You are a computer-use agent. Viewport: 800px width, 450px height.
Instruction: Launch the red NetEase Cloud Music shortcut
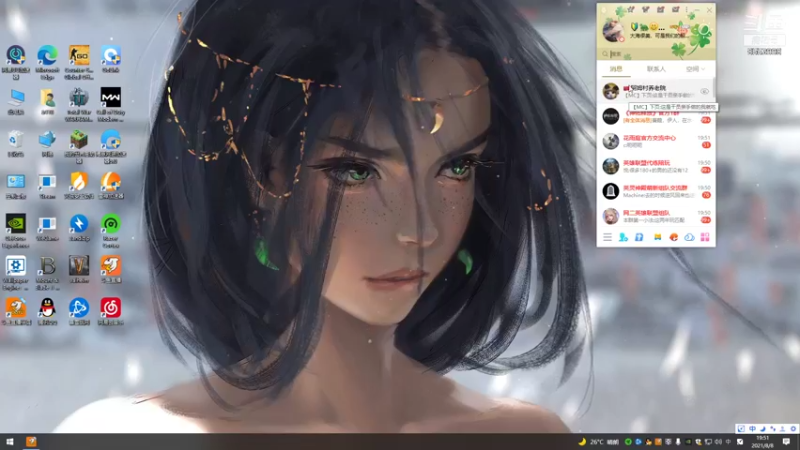click(111, 311)
